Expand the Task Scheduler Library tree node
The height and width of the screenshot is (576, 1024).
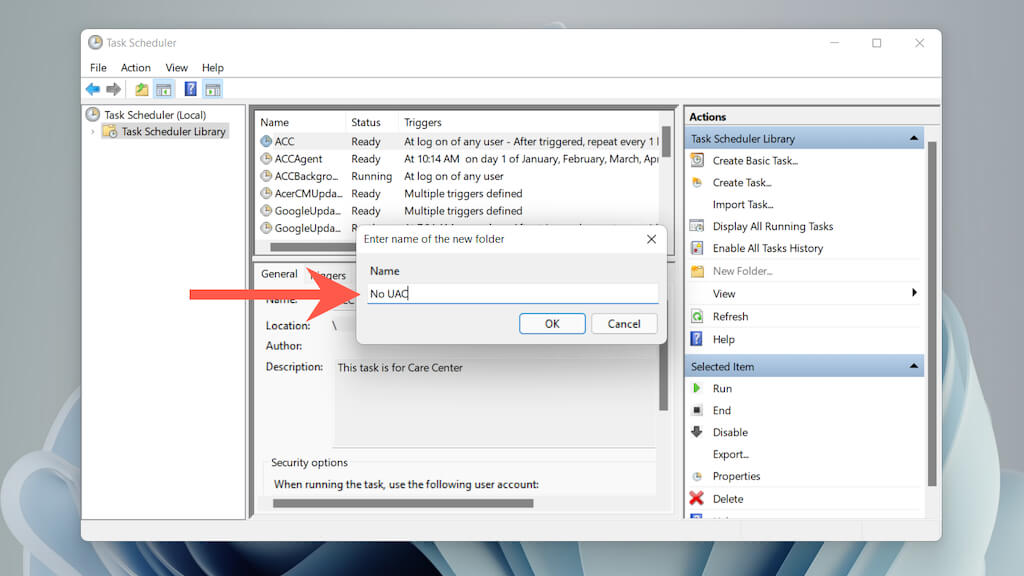[x=93, y=131]
